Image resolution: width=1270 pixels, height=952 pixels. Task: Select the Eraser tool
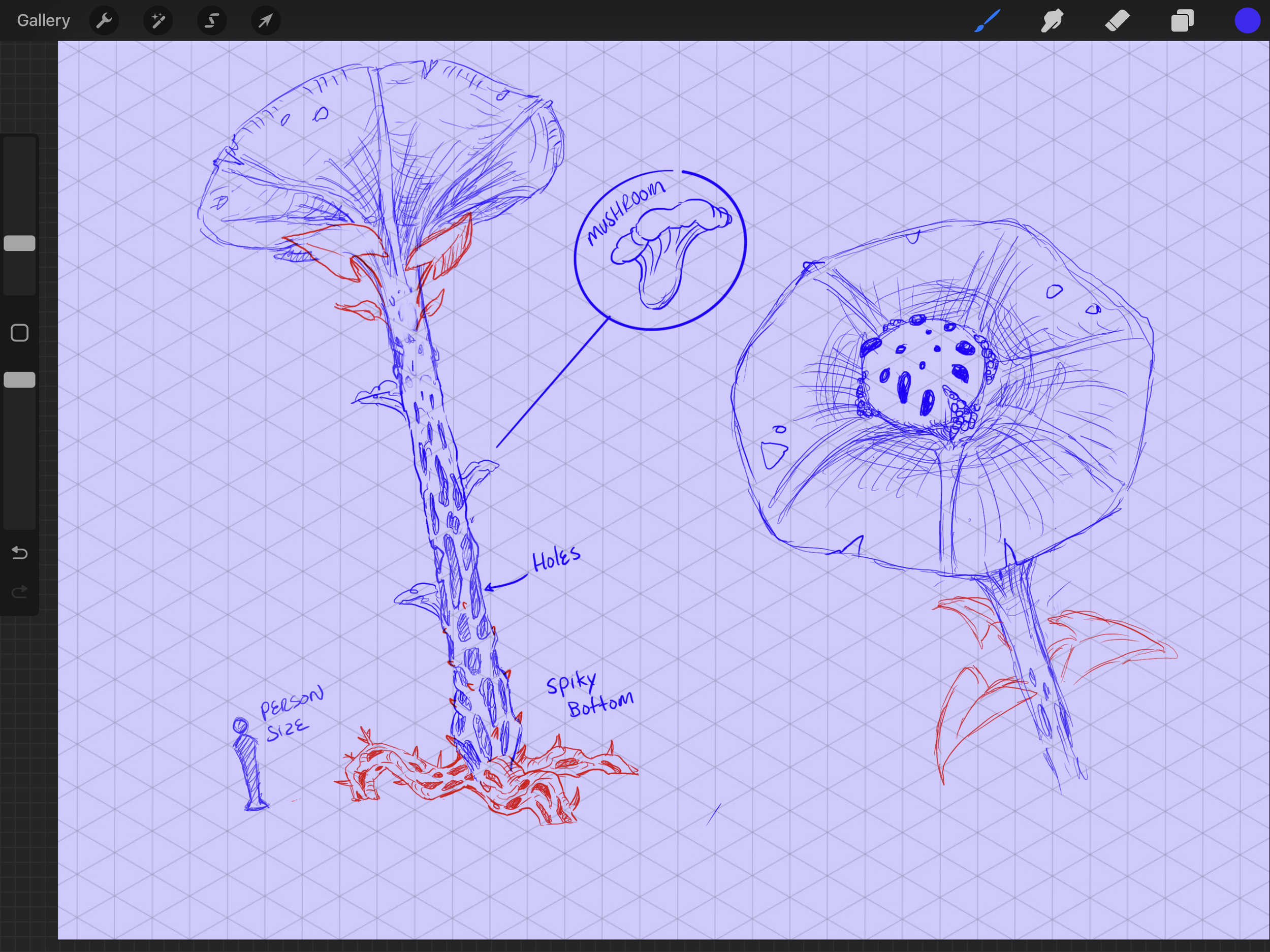(x=1117, y=21)
